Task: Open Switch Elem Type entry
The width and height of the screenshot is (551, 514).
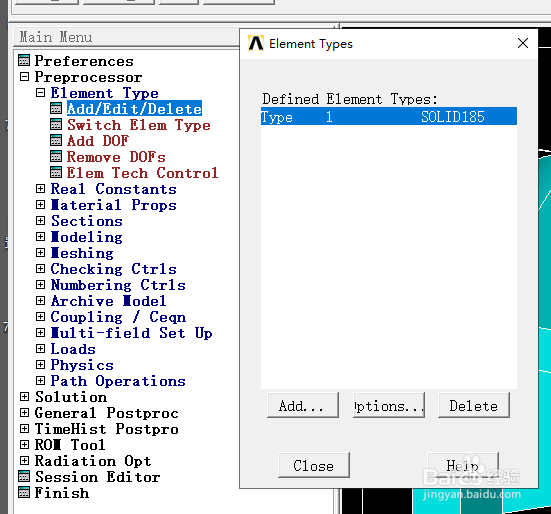Action: 139,125
